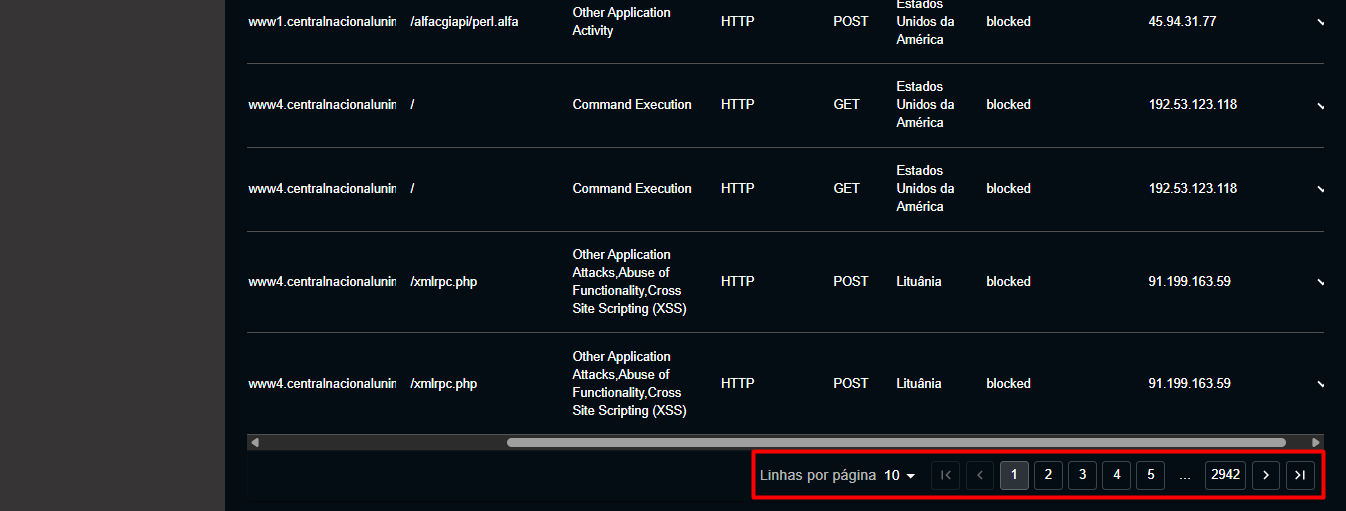Click the horizontal scrollbar thumb under the table
The height and width of the screenshot is (511, 1346).
895,442
